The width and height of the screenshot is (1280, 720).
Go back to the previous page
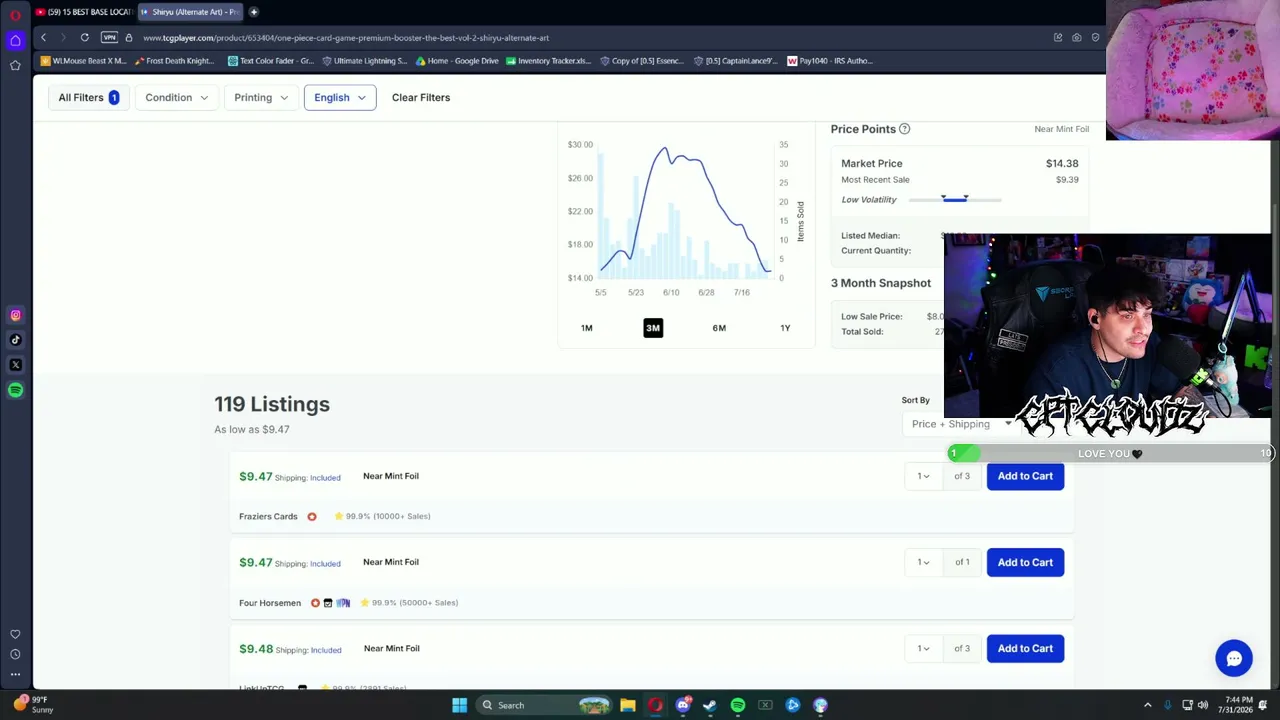[x=43, y=38]
